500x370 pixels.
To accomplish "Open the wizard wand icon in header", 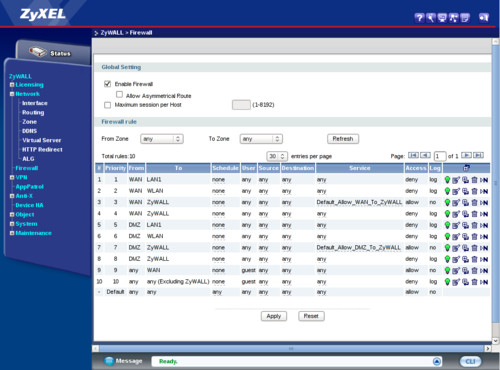I will tap(431, 18).
